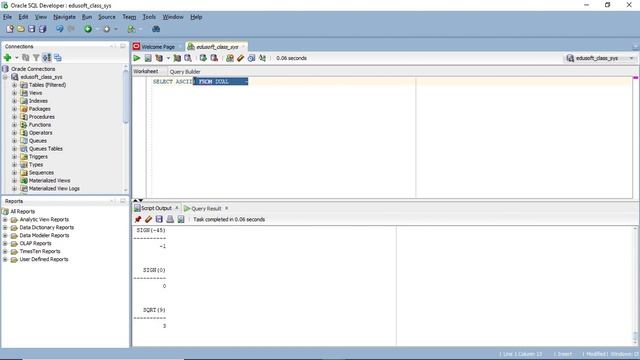This screenshot has width=640, height=360.
Task: Select the Triggers tree item
Action: point(38,157)
